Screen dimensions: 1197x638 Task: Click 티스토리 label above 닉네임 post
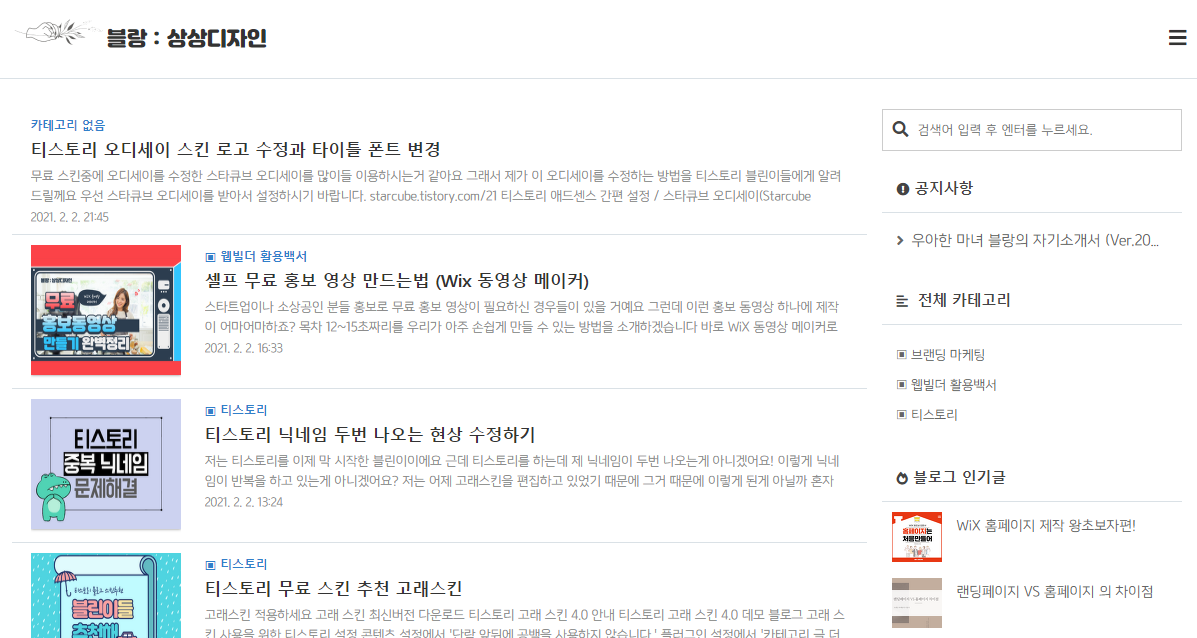[x=244, y=411]
